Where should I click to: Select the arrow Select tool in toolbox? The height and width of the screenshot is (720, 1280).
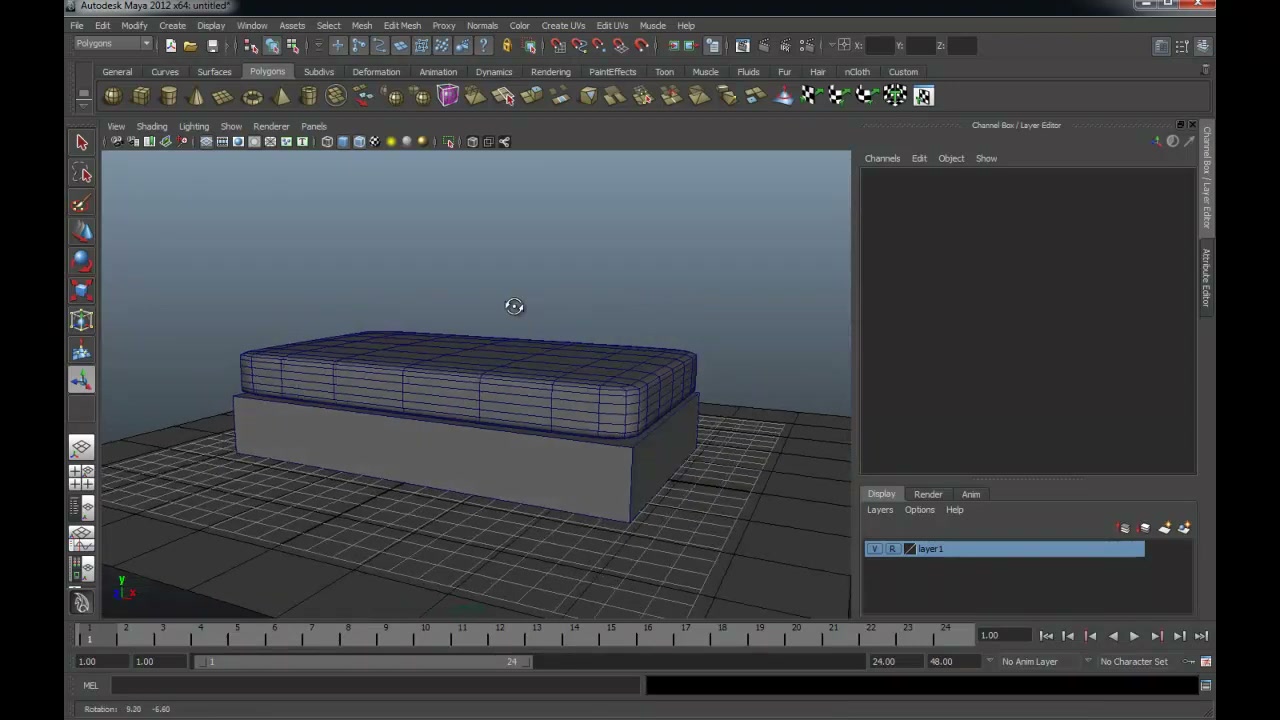(x=82, y=143)
